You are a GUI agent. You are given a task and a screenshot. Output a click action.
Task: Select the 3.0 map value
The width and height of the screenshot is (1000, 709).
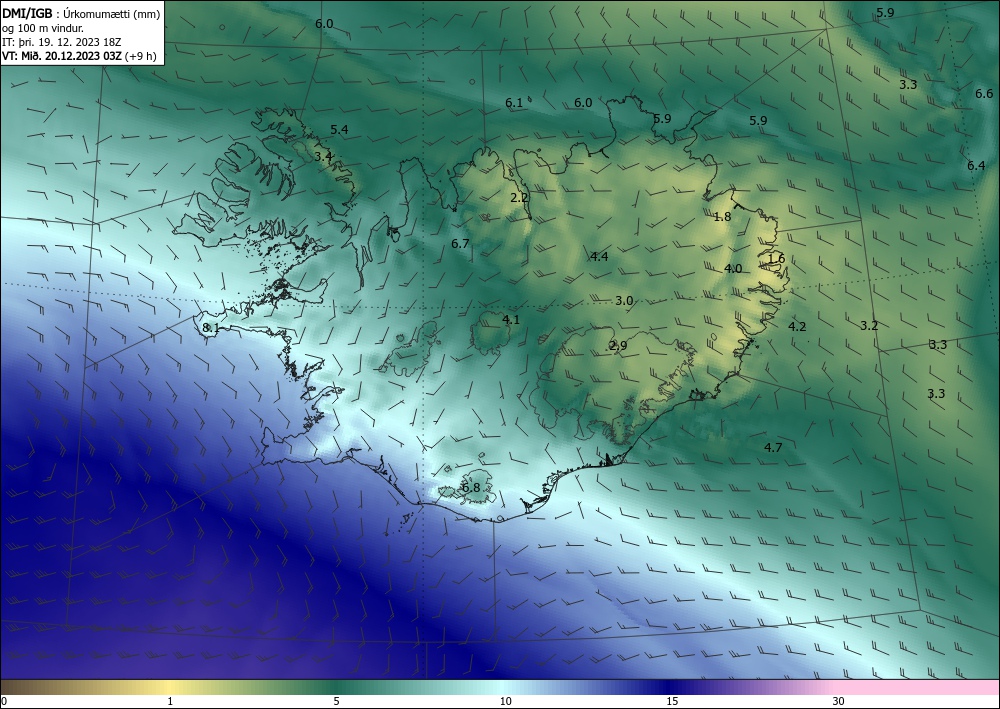click(624, 301)
